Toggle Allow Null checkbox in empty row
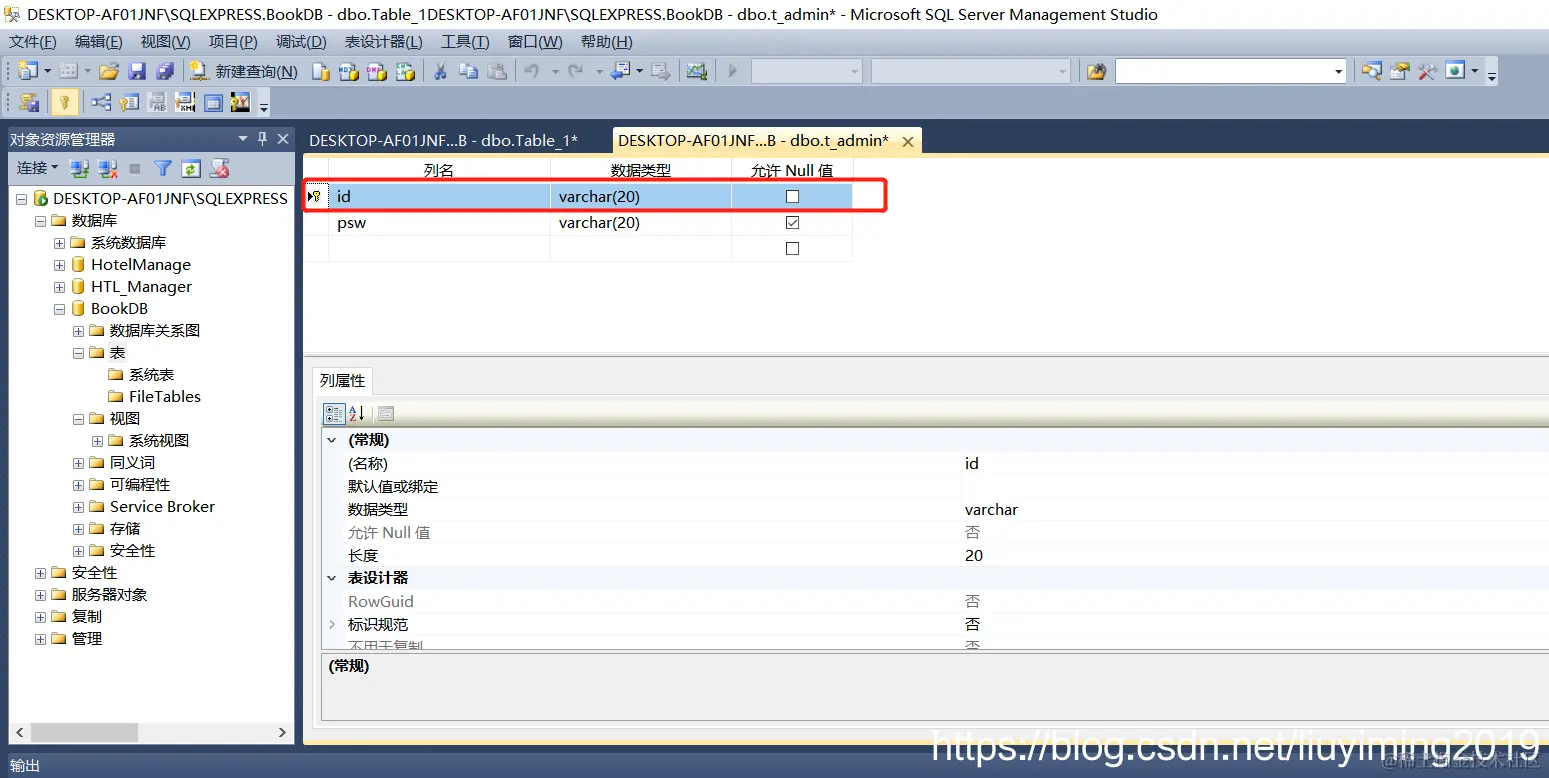This screenshot has width=1549, height=778. pos(792,249)
